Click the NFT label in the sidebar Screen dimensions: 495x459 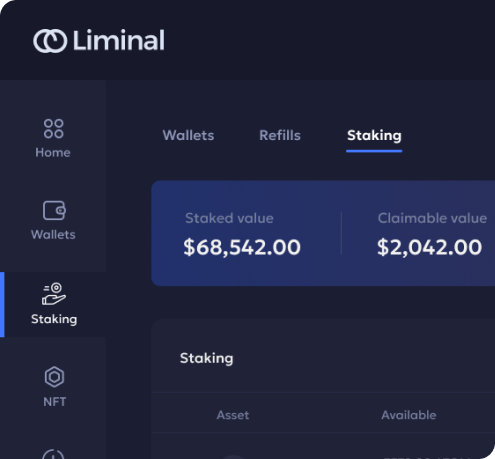55,402
